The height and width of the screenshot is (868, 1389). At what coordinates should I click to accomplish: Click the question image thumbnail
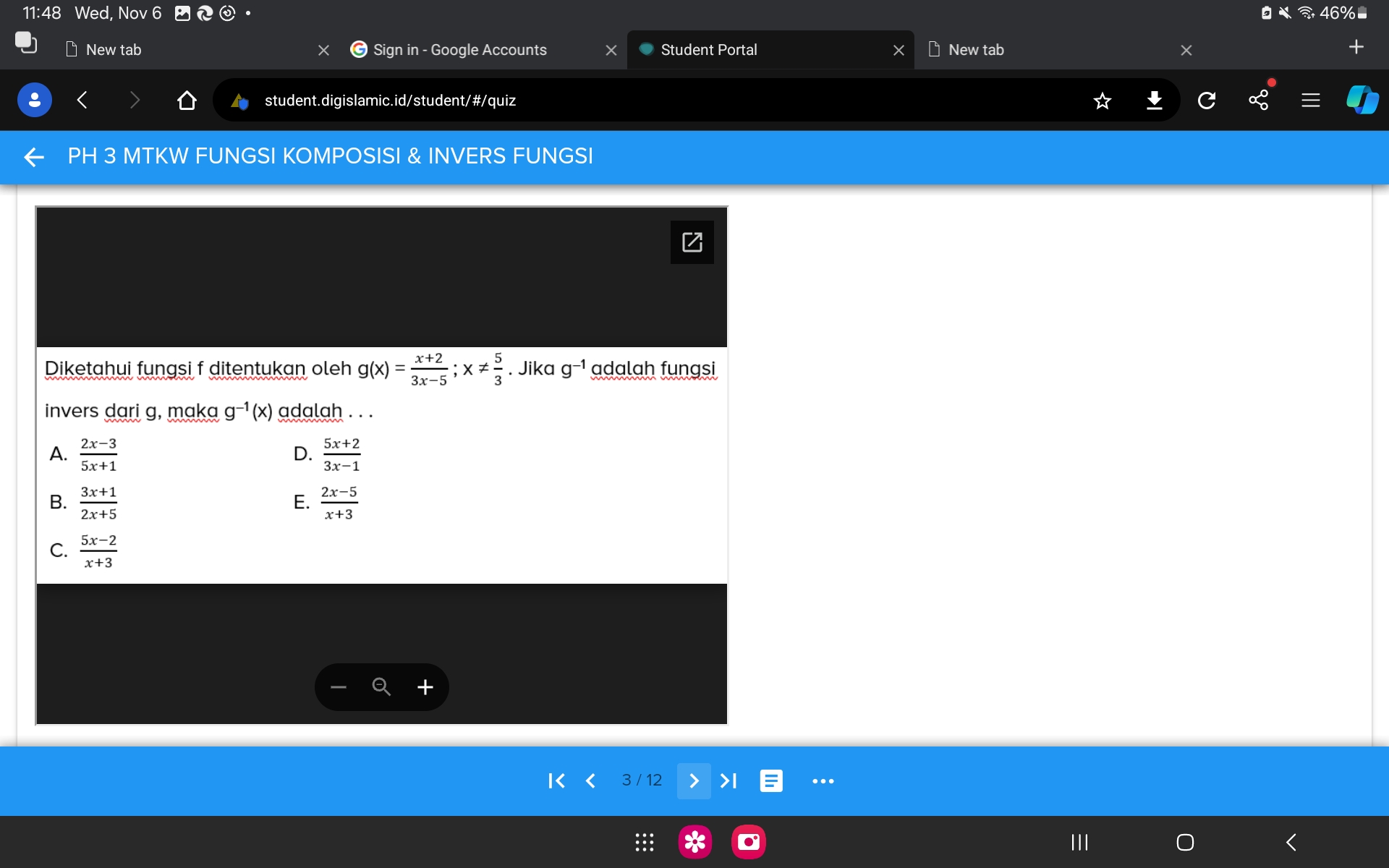(x=382, y=466)
